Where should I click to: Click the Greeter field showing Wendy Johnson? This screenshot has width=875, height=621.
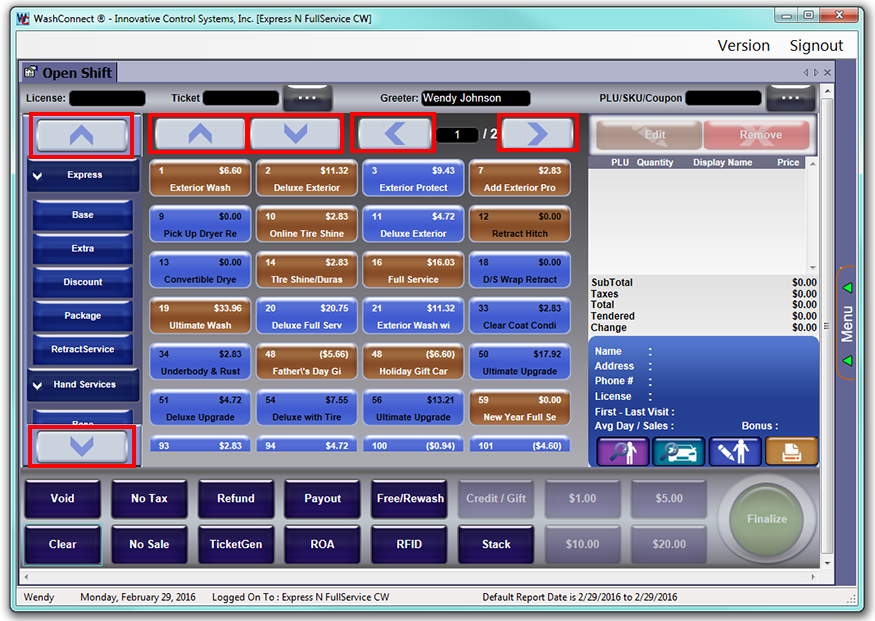point(474,98)
